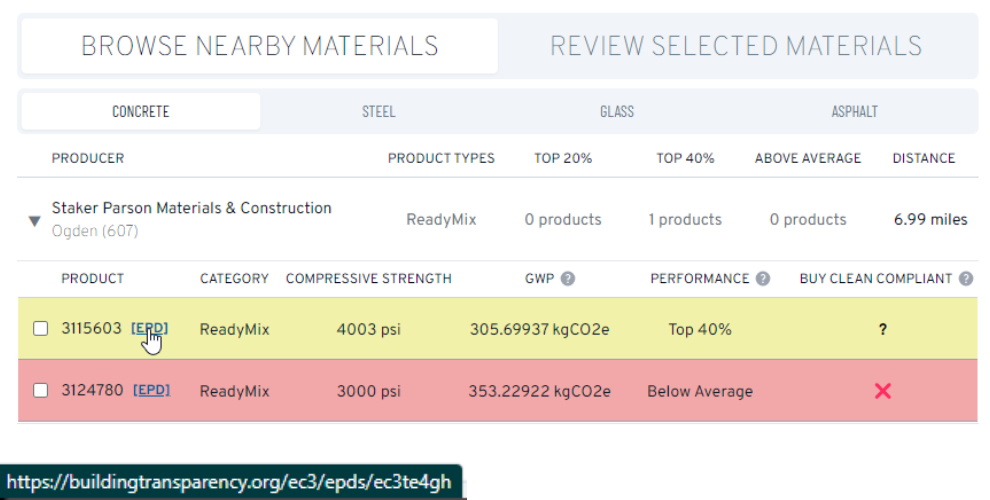Viewport: 990px width, 500px height.
Task: Click the Buy Clean Compliant help icon
Action: pos(966,279)
